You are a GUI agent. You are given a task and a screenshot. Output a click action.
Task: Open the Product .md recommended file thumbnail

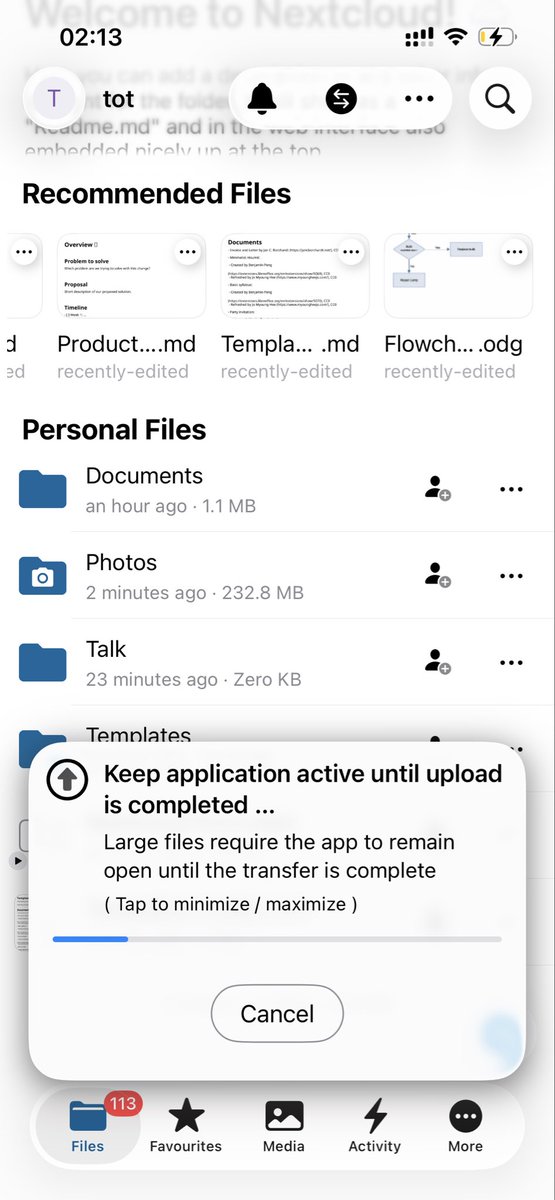pos(132,276)
